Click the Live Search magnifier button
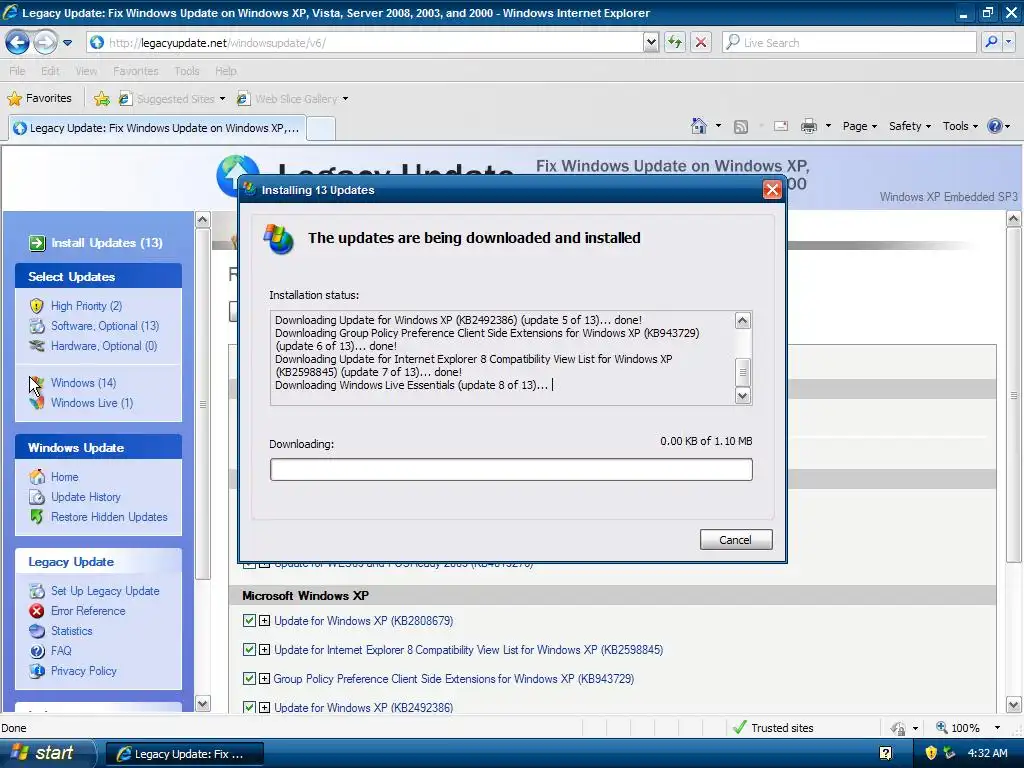This screenshot has height=768, width=1024. (991, 42)
